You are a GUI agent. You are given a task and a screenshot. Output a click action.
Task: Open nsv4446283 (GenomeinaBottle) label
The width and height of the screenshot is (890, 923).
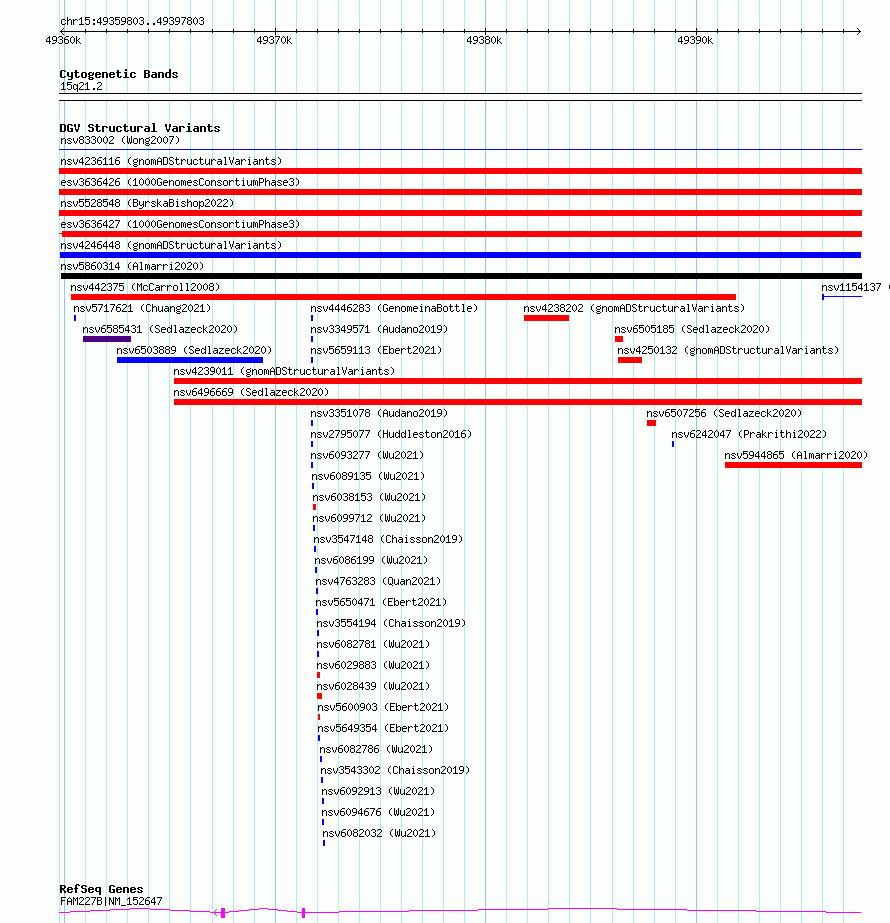click(x=394, y=308)
